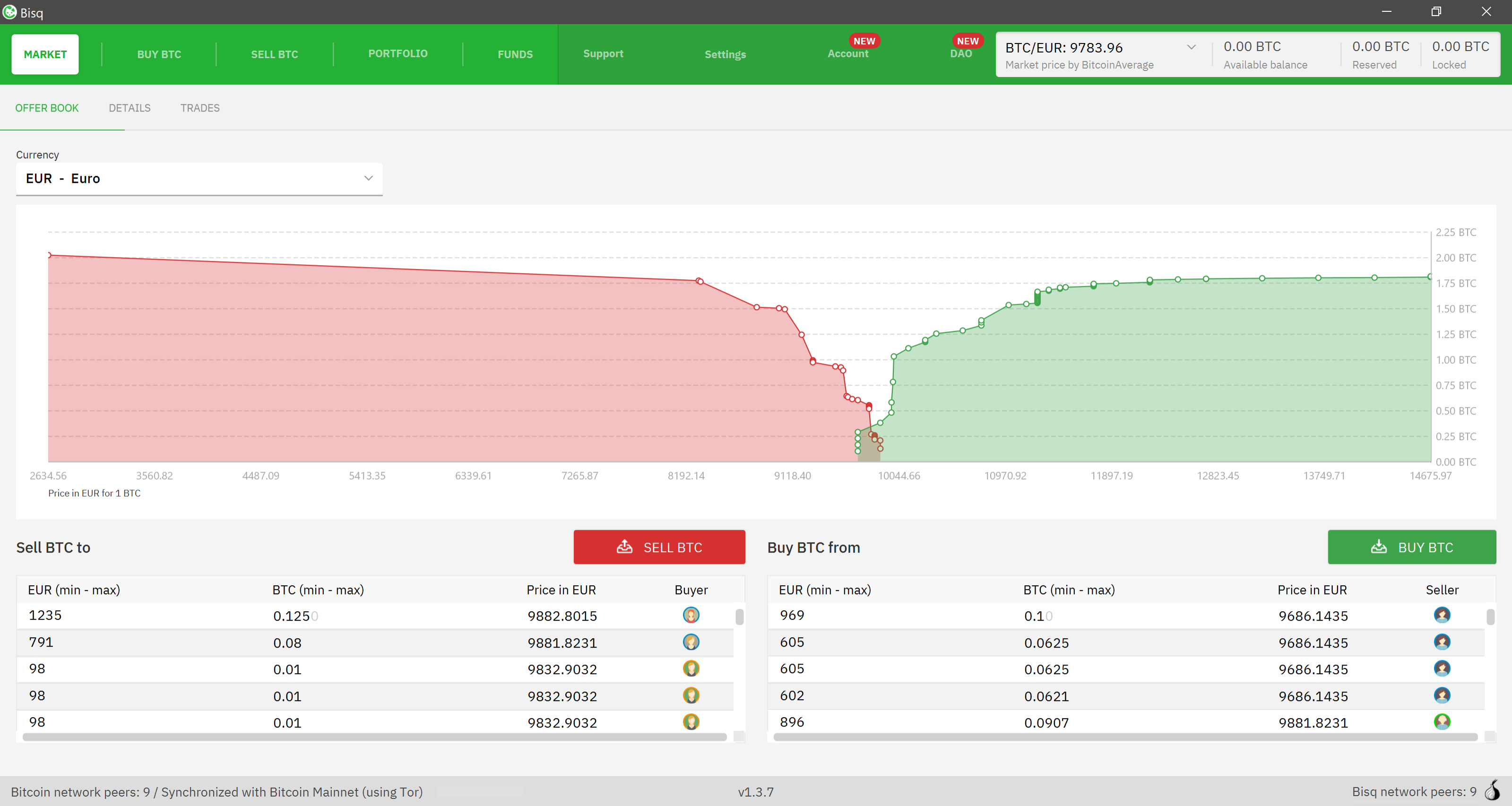Open the BTC/EUR market price dropdown

point(1191,48)
